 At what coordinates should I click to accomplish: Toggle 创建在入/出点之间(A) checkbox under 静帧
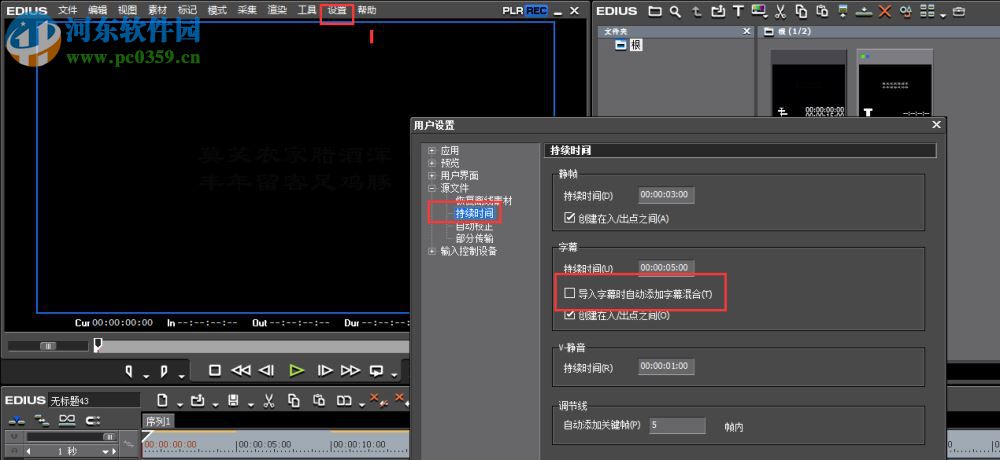tap(570, 218)
